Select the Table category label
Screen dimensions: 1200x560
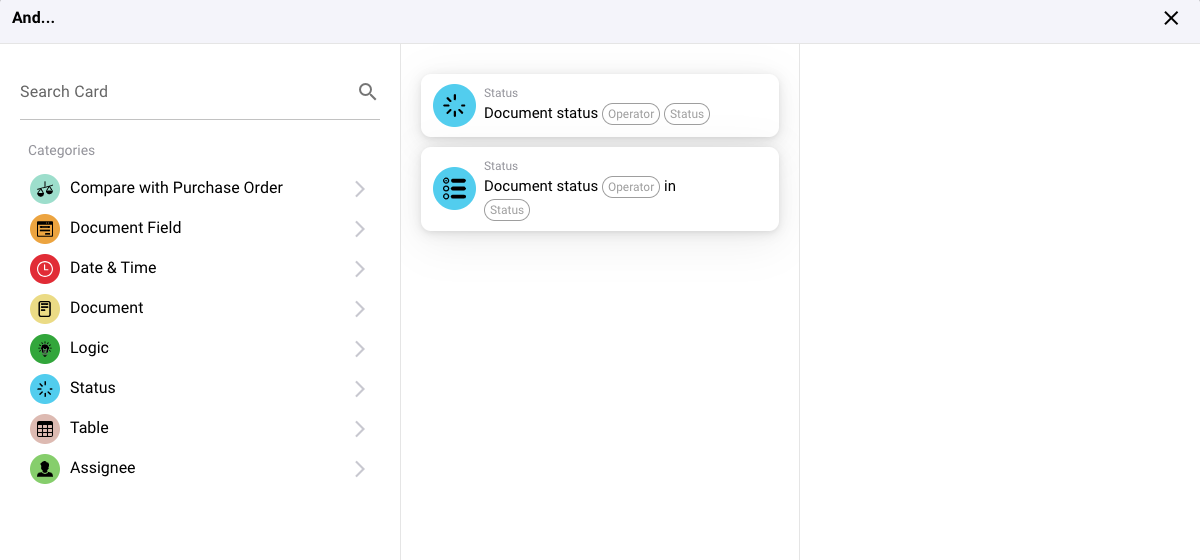coord(89,428)
